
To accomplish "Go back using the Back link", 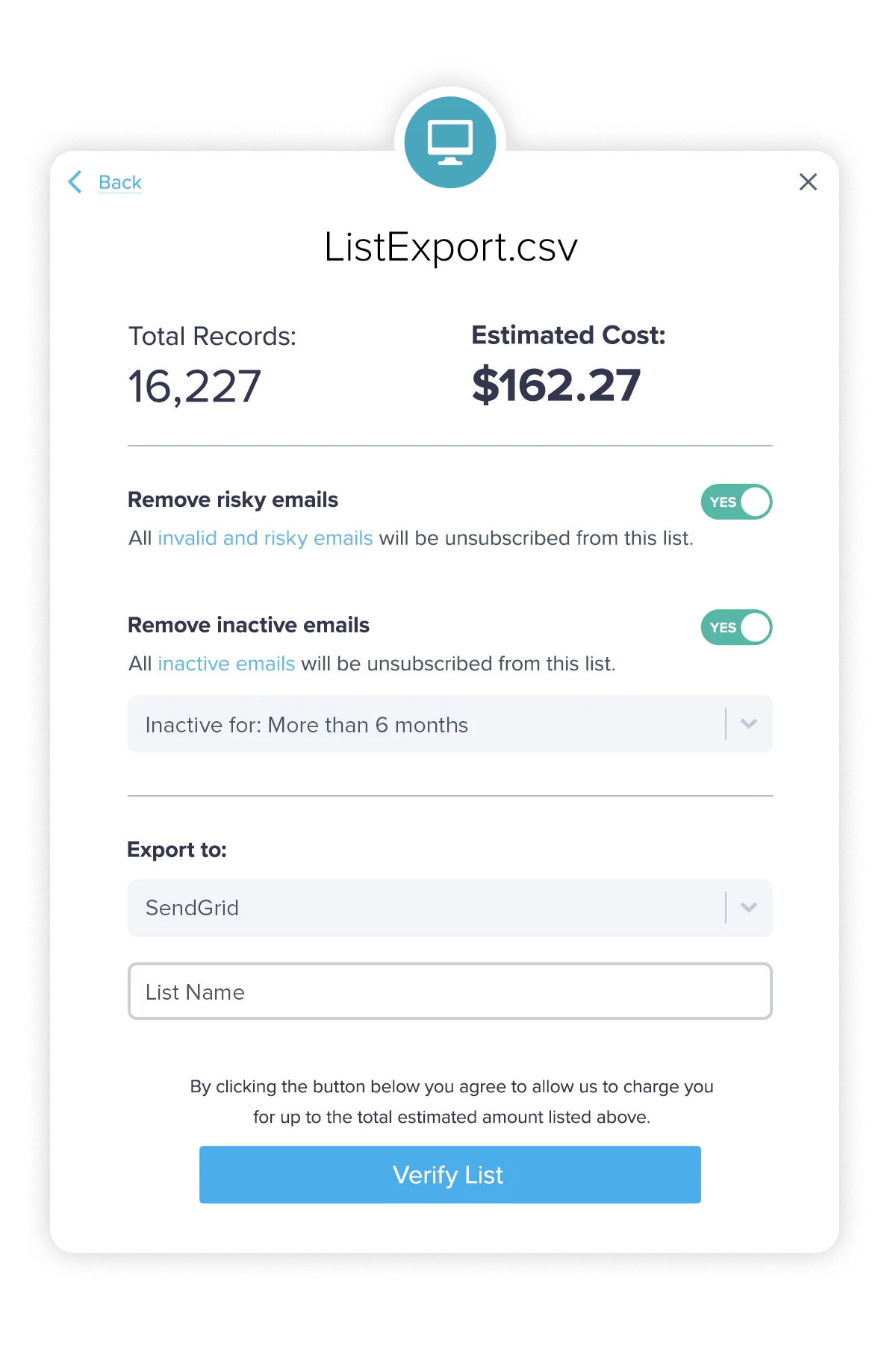I will 120,182.
